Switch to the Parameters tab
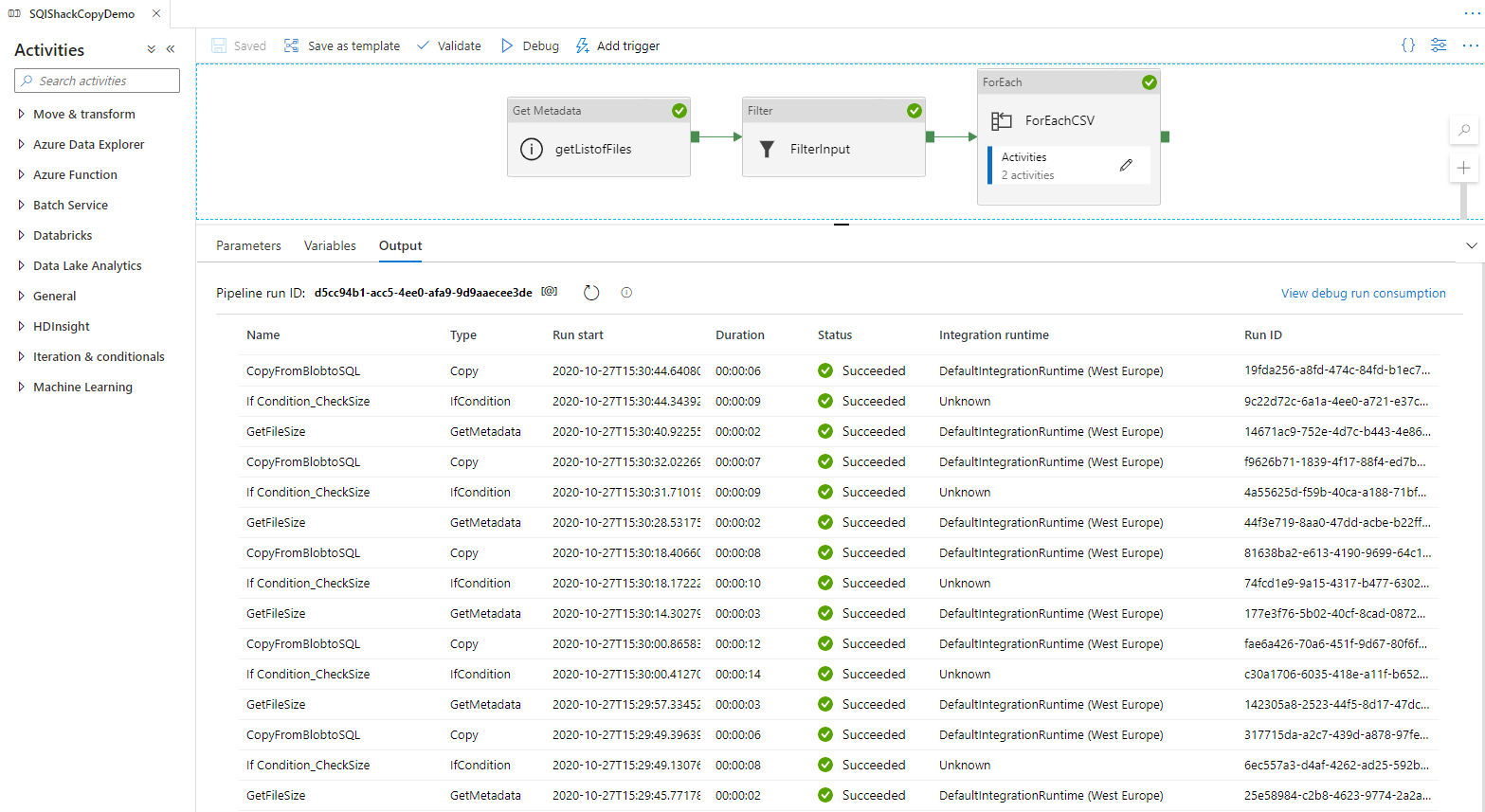Screen dimensions: 1485x812 coord(248,245)
